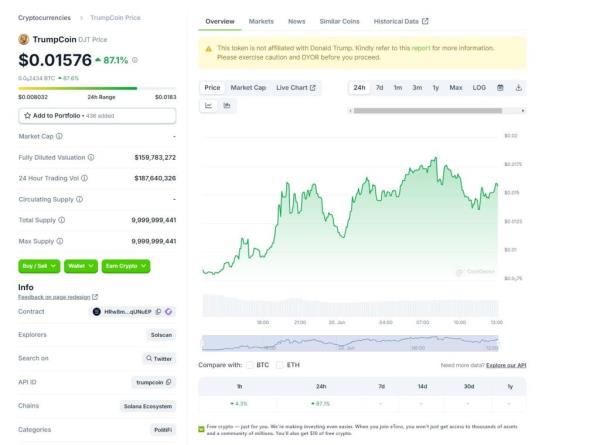Copy the trumpcoin API ID
The width and height of the screenshot is (600, 445).
coord(169,382)
